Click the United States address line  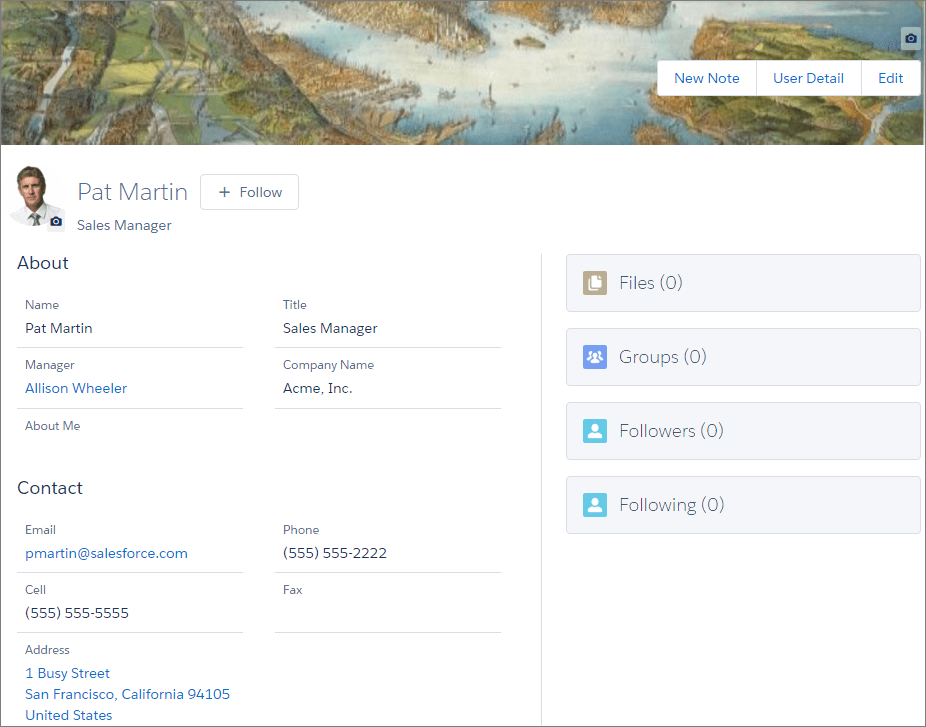(x=69, y=715)
